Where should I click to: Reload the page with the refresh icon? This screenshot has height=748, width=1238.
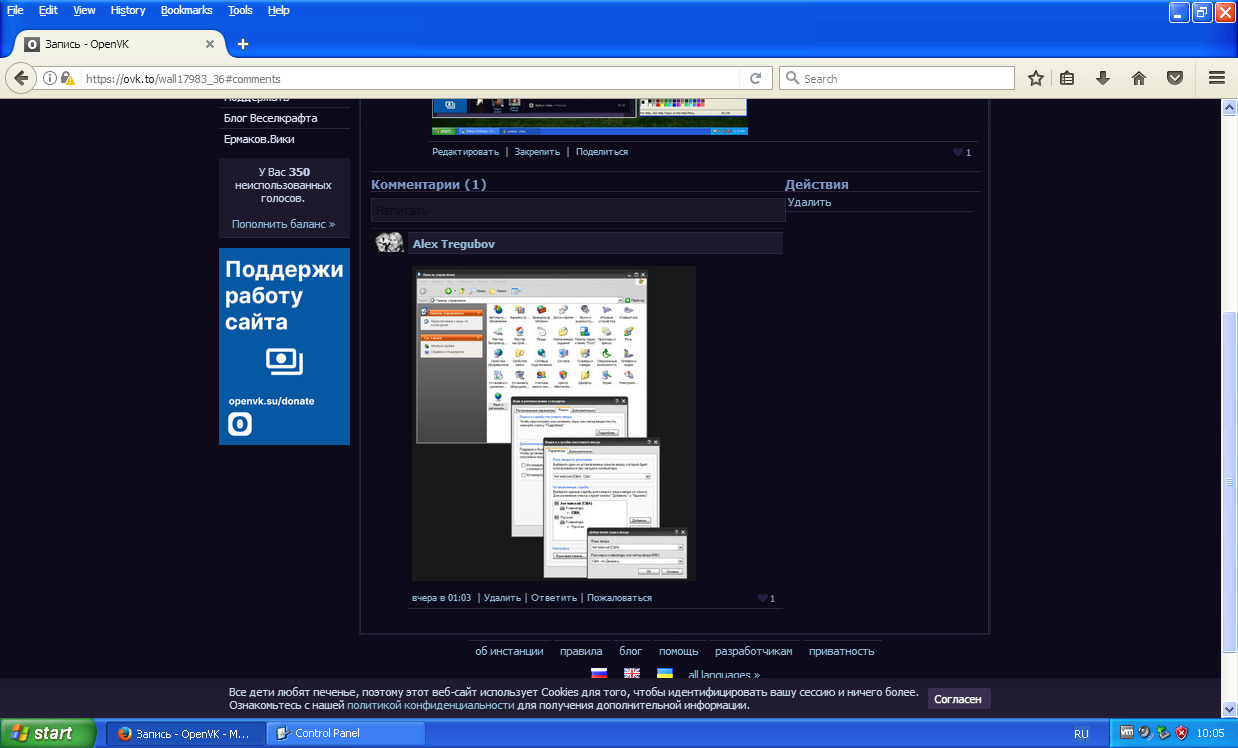coord(756,78)
